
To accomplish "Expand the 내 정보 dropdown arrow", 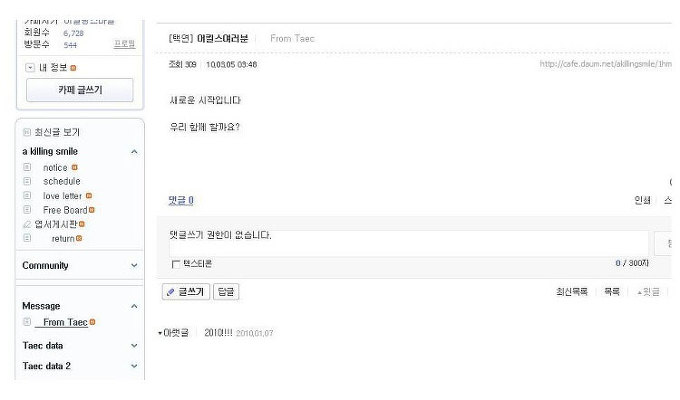I will click(30, 67).
